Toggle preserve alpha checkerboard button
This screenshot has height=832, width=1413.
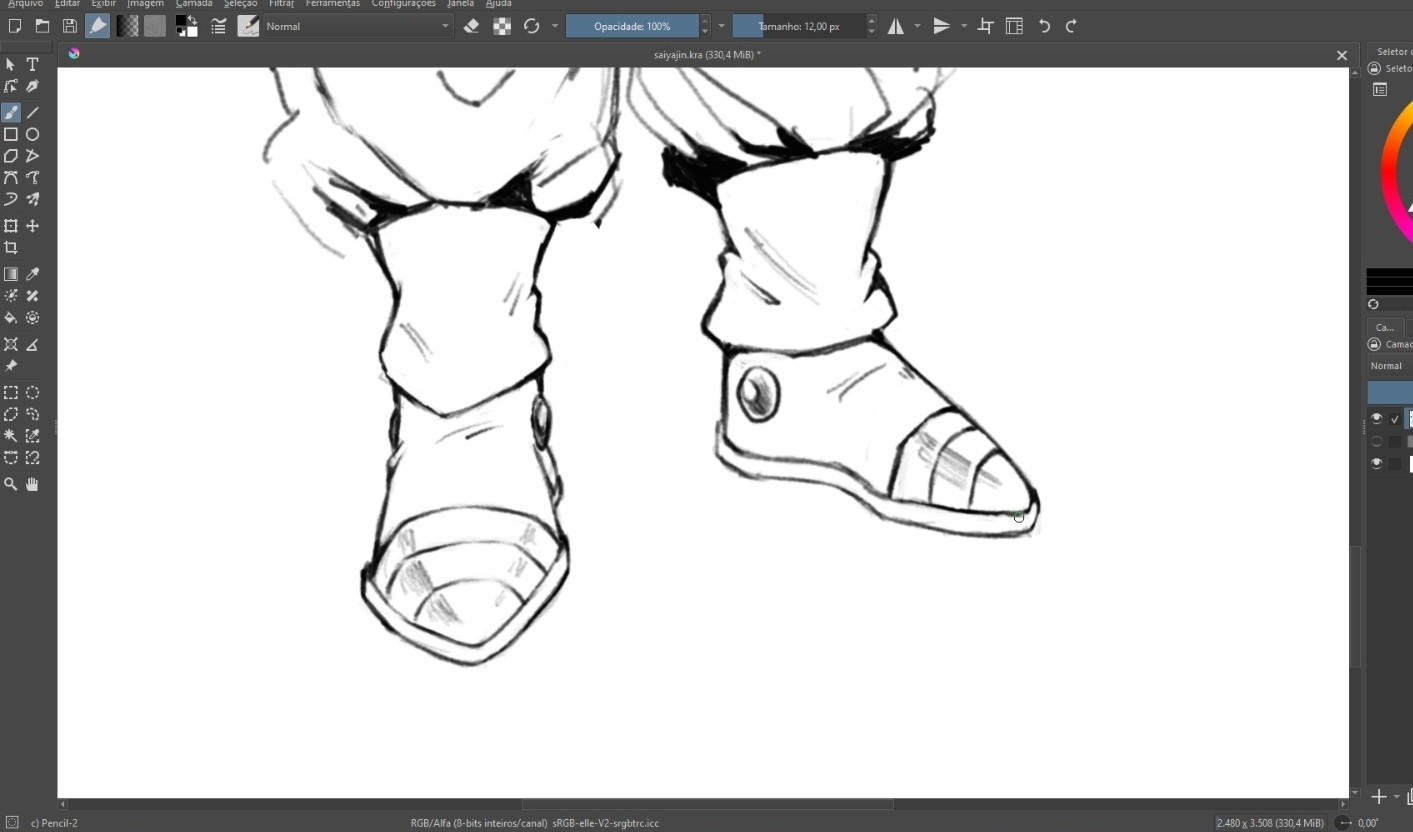pos(502,26)
